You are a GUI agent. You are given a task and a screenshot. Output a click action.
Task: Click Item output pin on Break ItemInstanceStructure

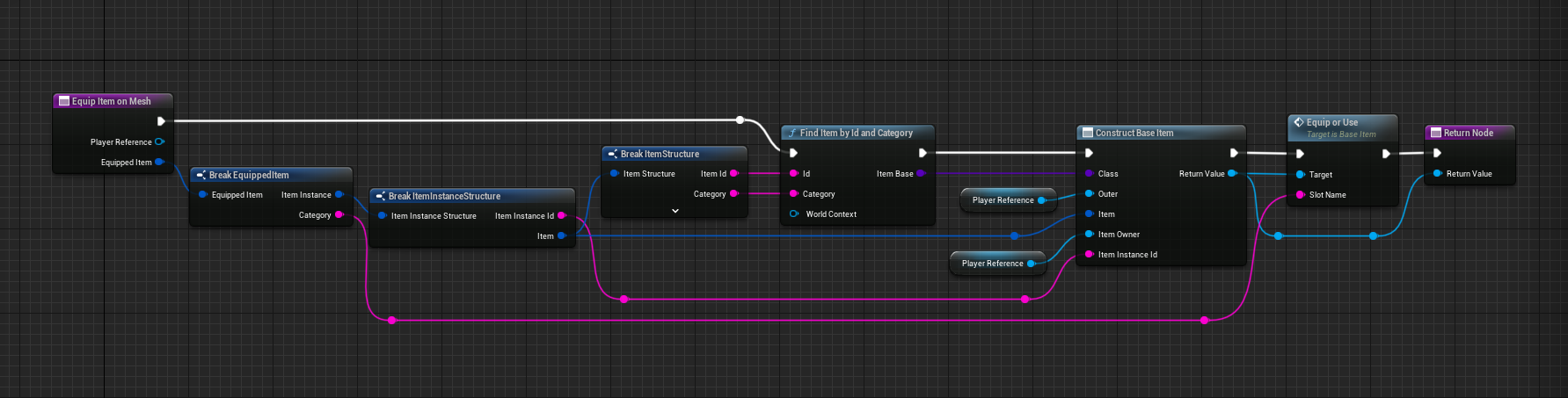[561, 236]
